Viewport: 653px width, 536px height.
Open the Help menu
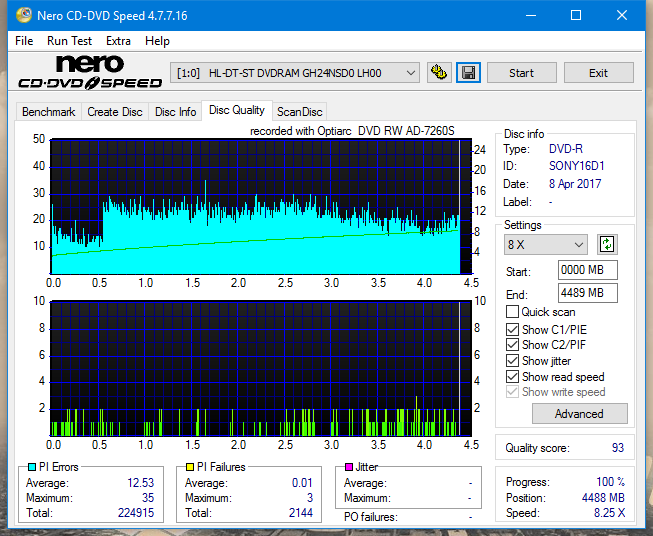coord(157,41)
